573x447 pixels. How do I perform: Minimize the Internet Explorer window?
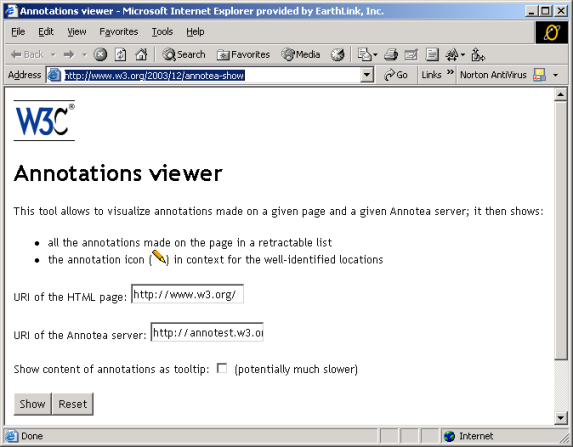pos(531,11)
